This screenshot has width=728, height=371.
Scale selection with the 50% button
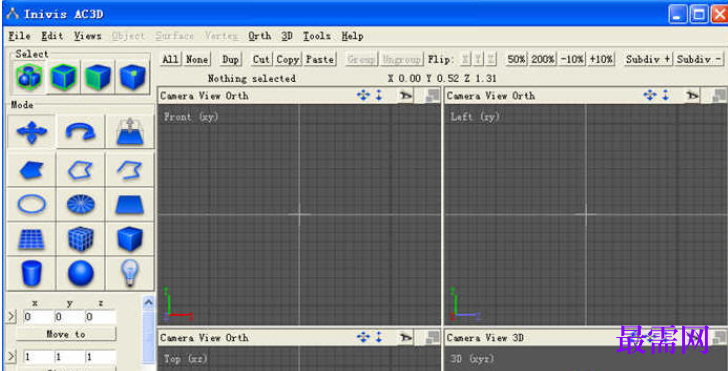pyautogui.click(x=516, y=59)
